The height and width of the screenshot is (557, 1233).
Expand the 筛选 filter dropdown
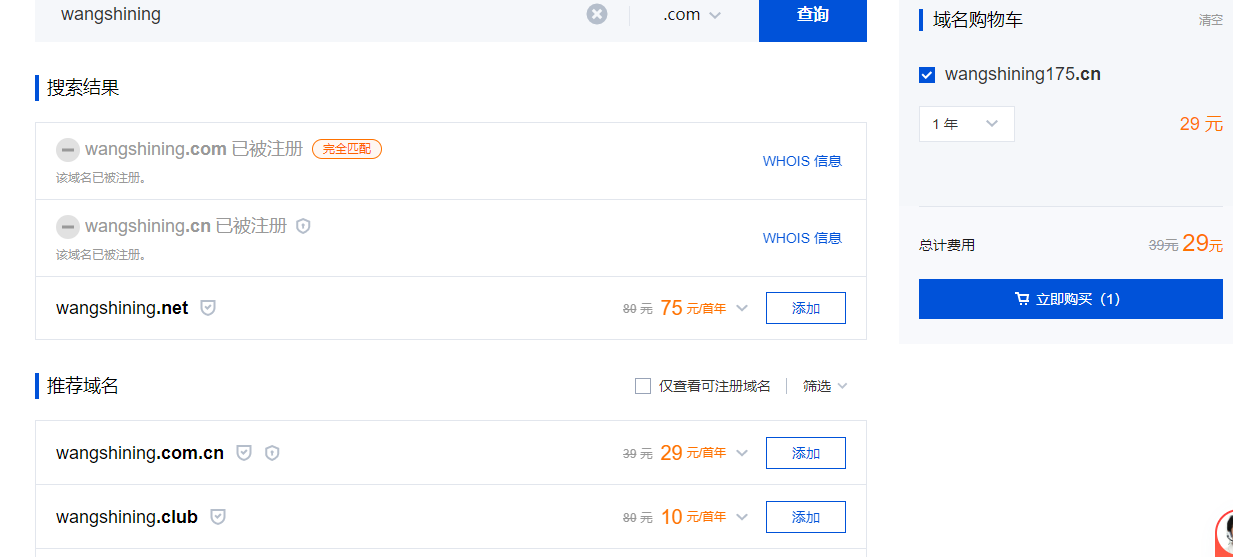tap(825, 386)
